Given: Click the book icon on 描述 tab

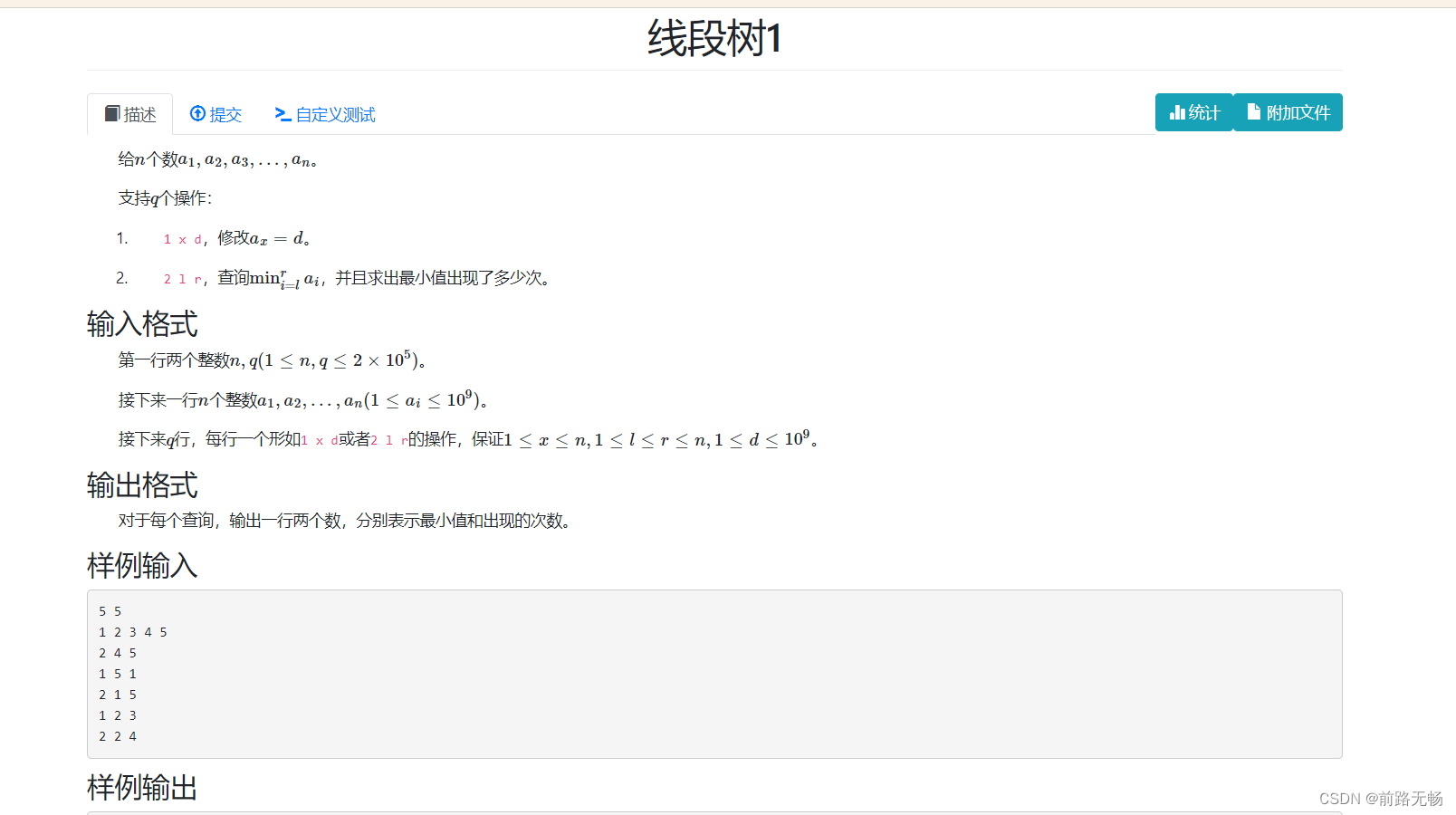Looking at the screenshot, I should (x=112, y=113).
